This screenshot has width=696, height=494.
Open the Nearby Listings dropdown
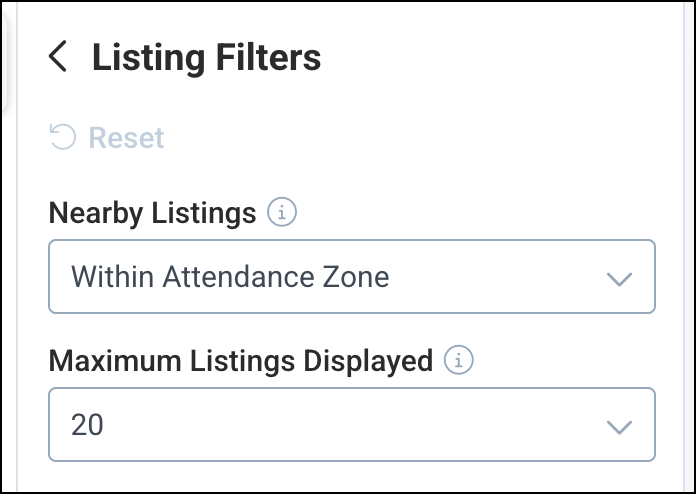(x=351, y=276)
